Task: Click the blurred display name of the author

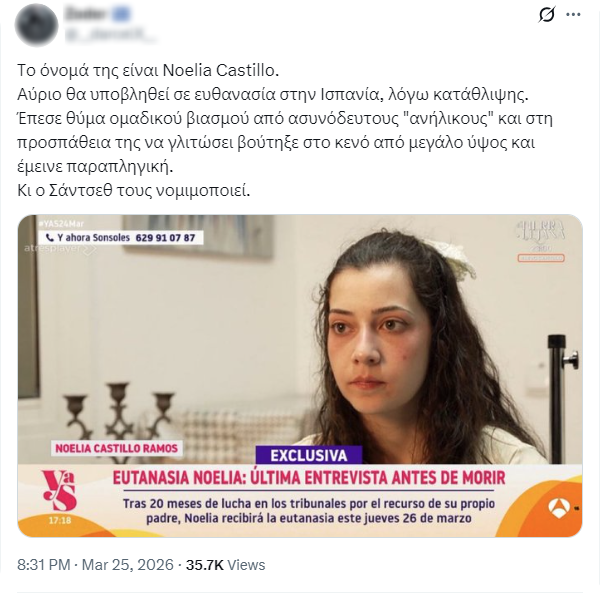Action: (x=87, y=14)
